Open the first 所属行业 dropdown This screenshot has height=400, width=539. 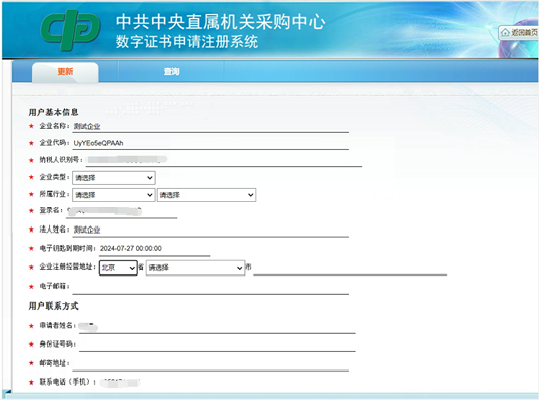tap(114, 195)
